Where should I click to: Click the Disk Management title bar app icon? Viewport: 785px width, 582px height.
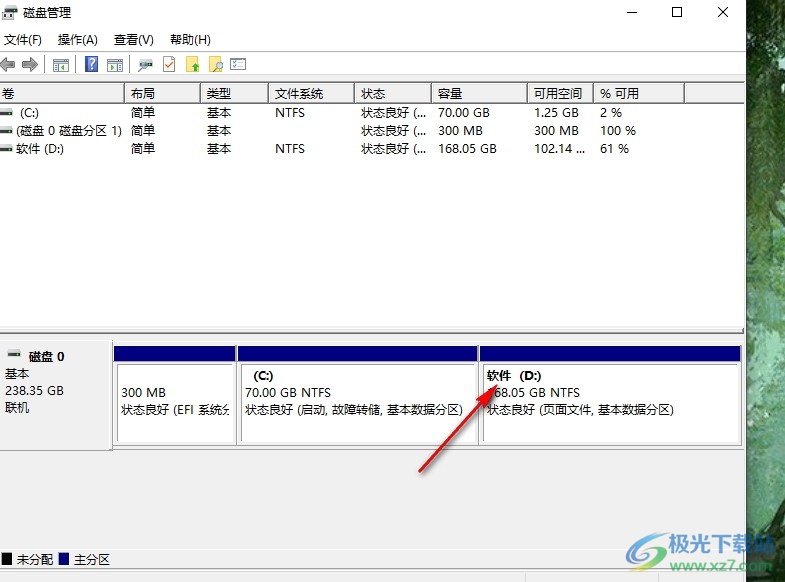10,13
